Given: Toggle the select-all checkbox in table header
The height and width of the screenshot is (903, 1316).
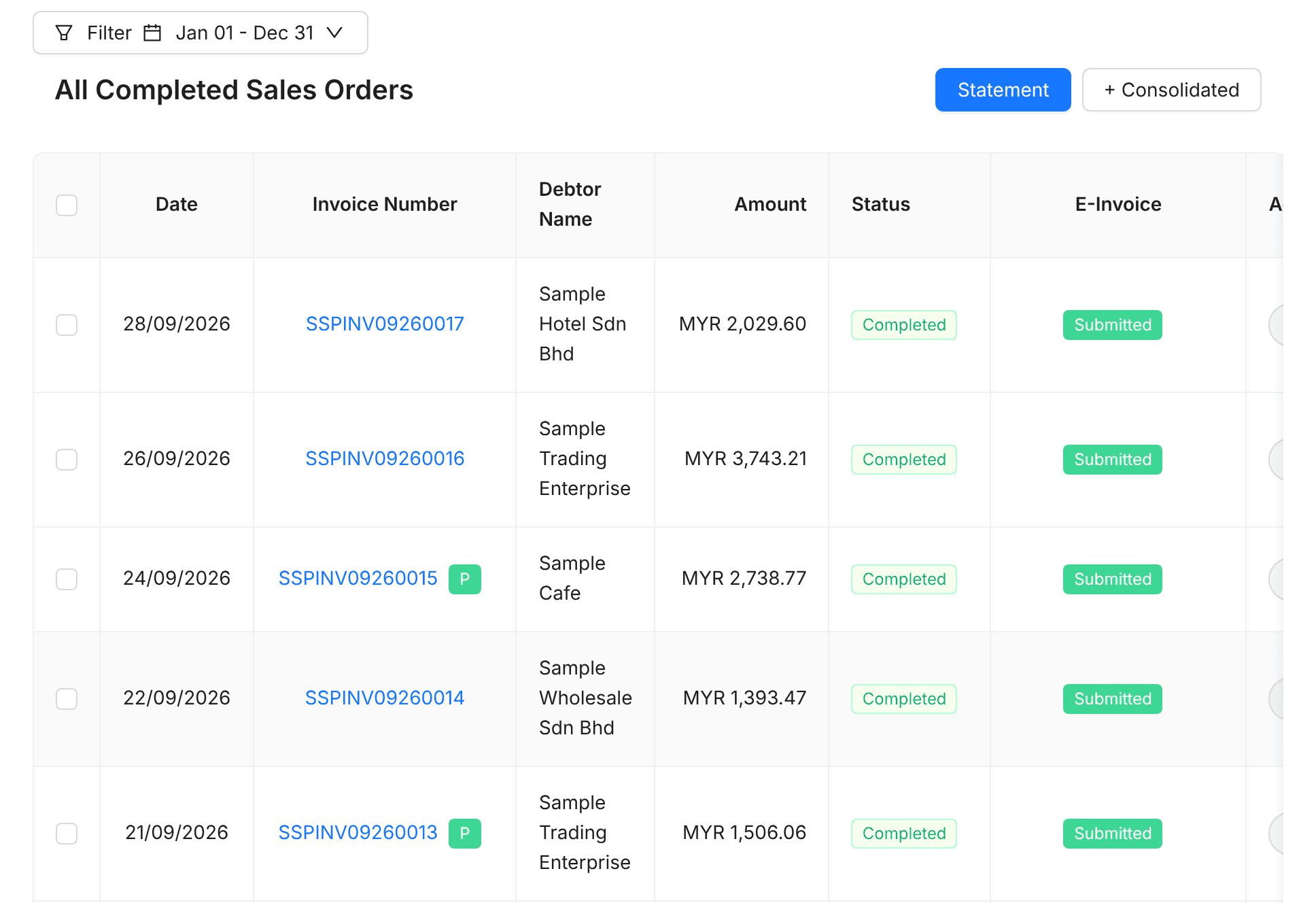Looking at the screenshot, I should click(x=67, y=205).
